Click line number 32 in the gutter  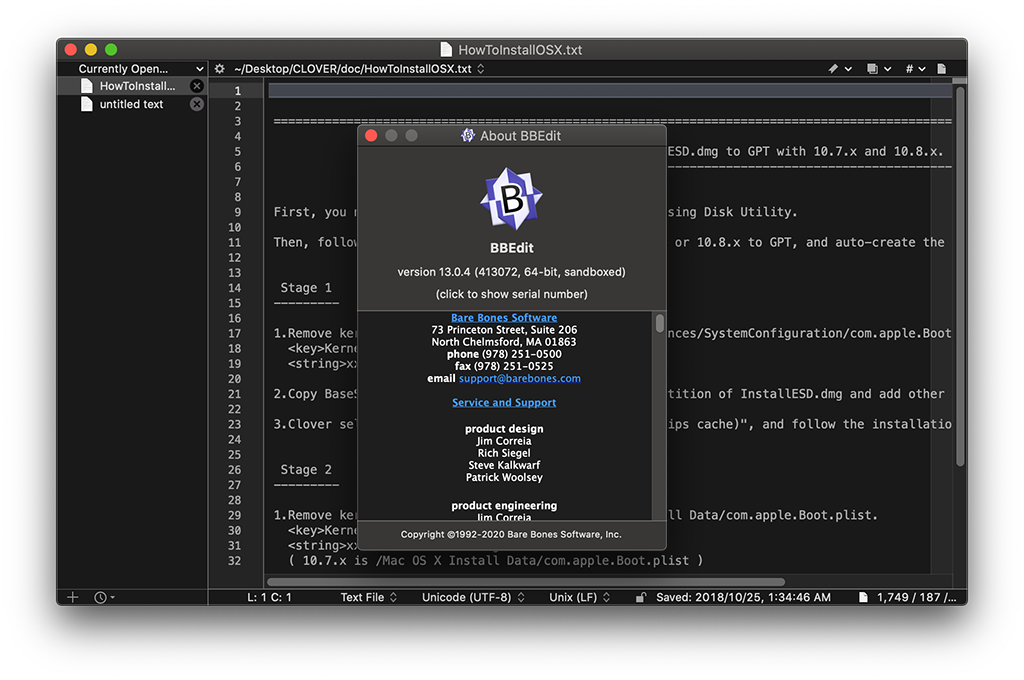click(x=234, y=560)
